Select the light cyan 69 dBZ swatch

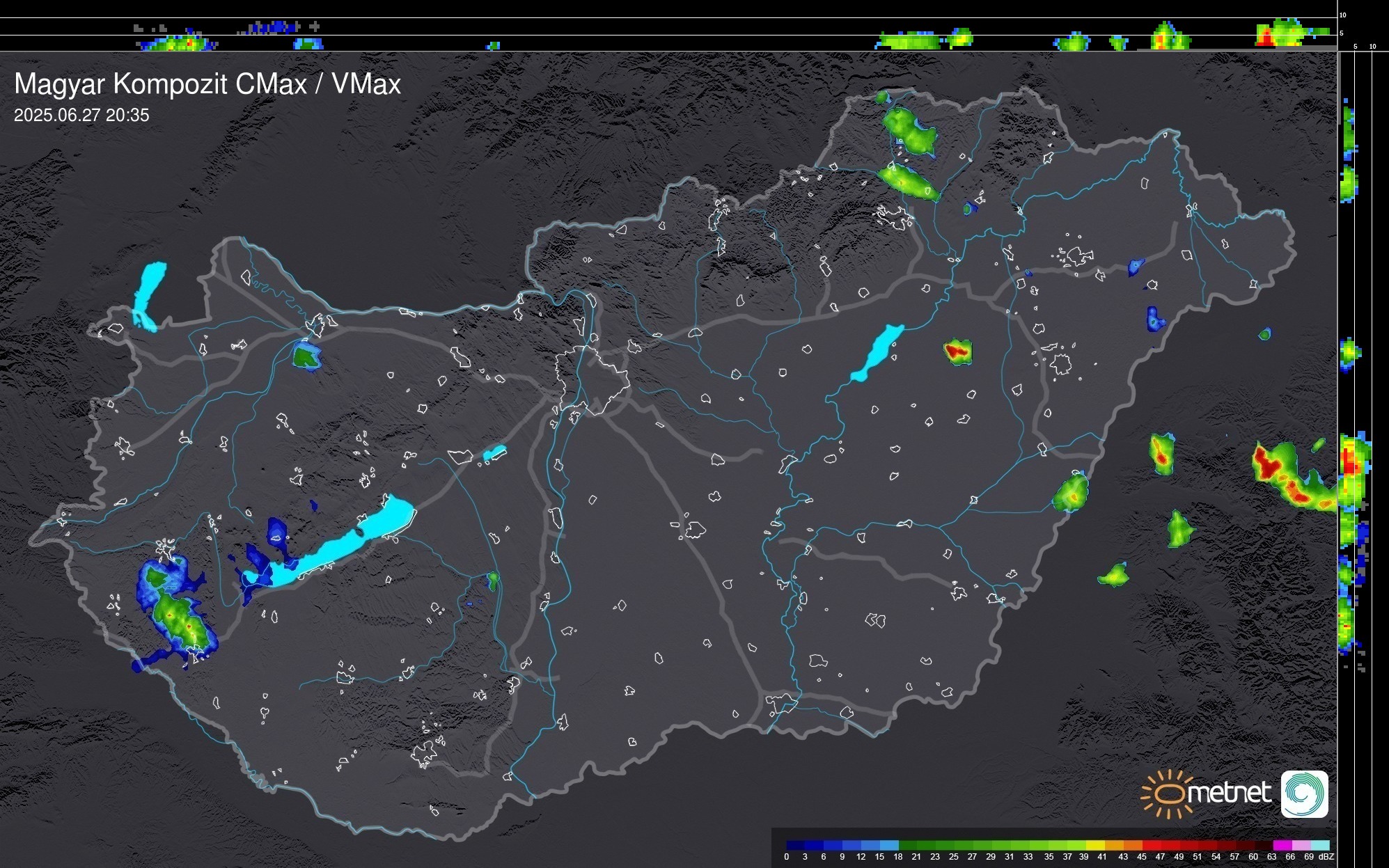click(1320, 845)
